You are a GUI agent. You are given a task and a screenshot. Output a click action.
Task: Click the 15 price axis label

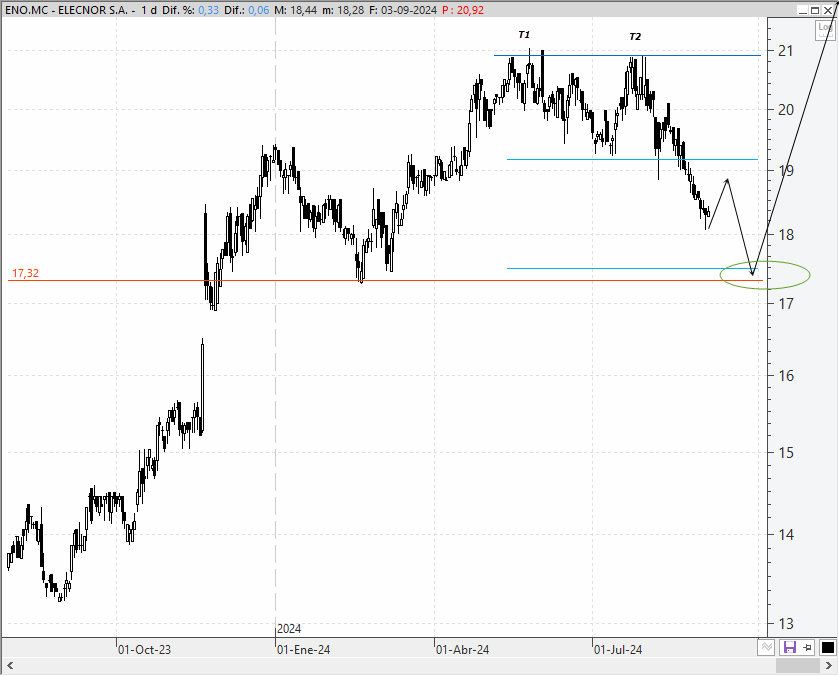(785, 453)
